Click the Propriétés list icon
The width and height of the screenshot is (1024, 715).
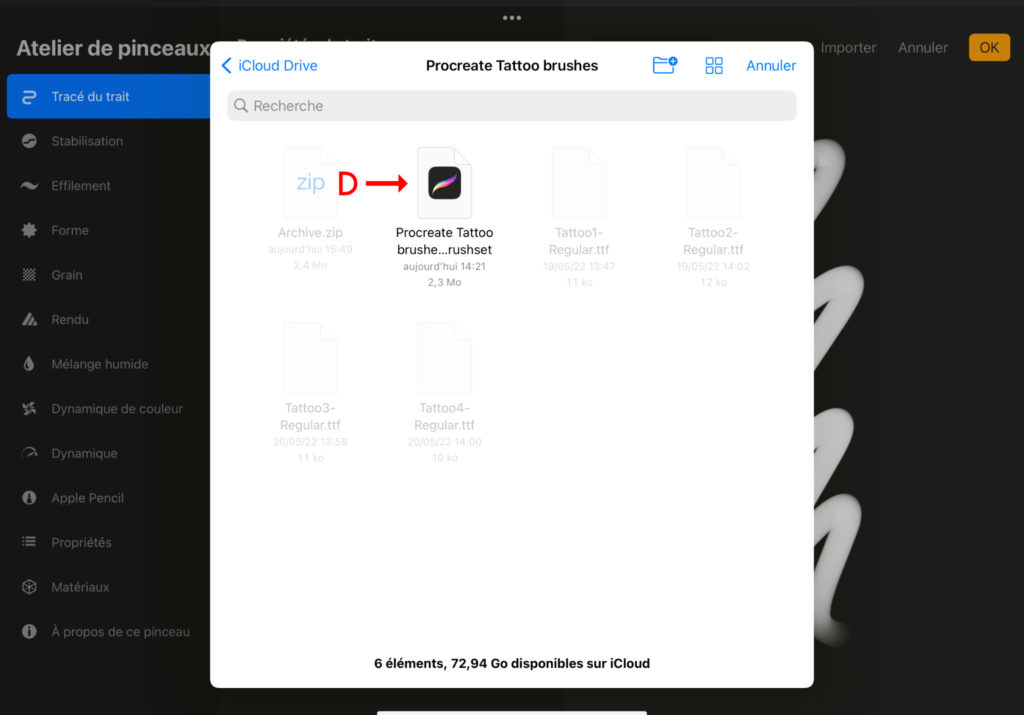29,541
